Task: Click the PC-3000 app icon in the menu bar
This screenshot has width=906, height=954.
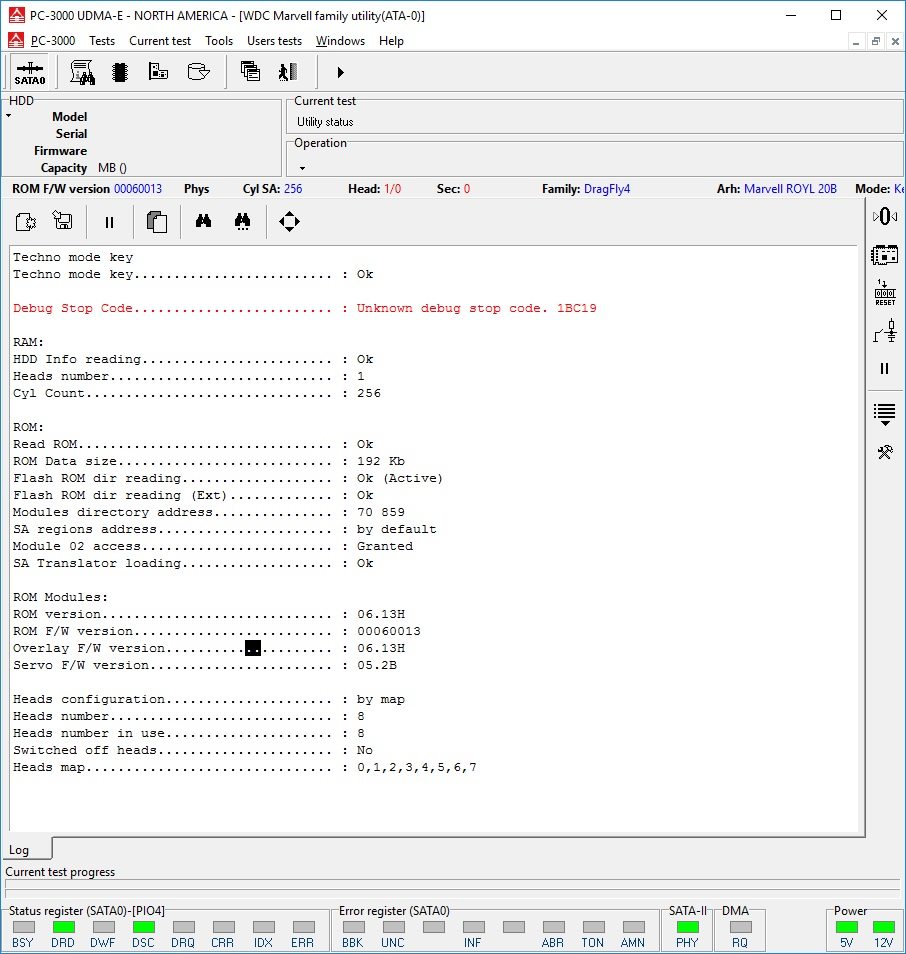Action: click(x=16, y=40)
